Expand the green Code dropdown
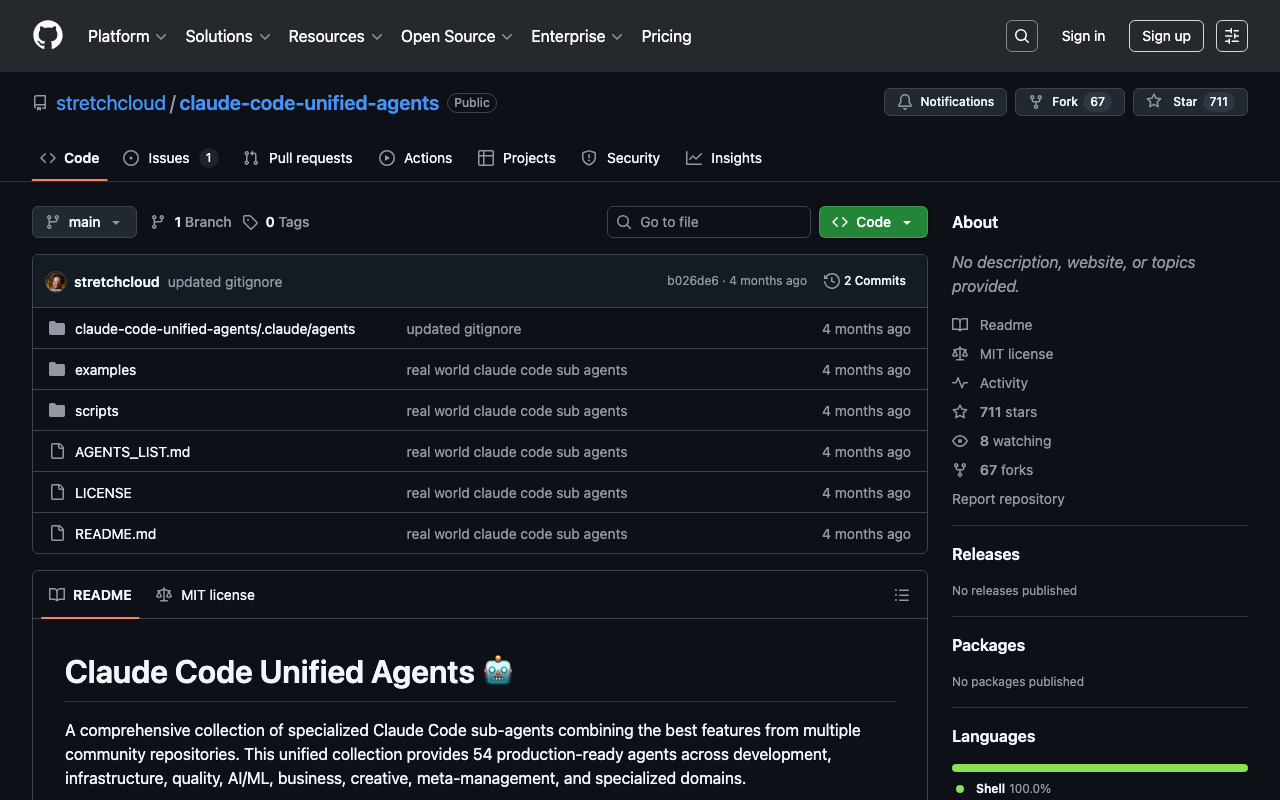Image resolution: width=1280 pixels, height=800 pixels. [873, 222]
